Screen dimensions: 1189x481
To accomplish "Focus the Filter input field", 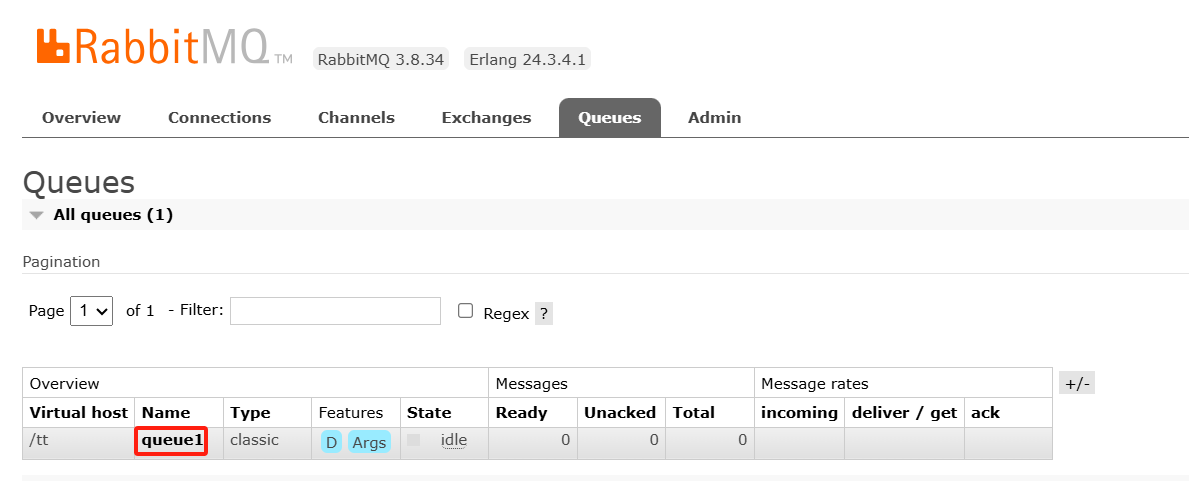I will pos(335,311).
